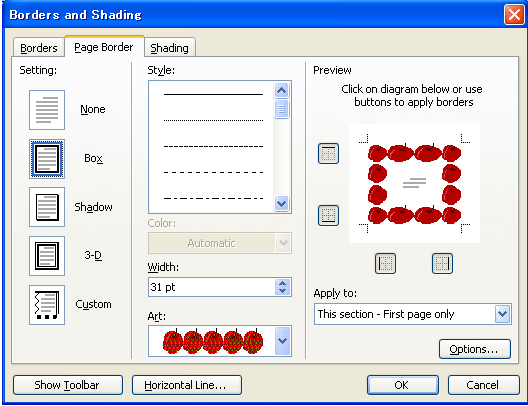
Task: Click the Horizontal Line... button
Action: pos(187,385)
